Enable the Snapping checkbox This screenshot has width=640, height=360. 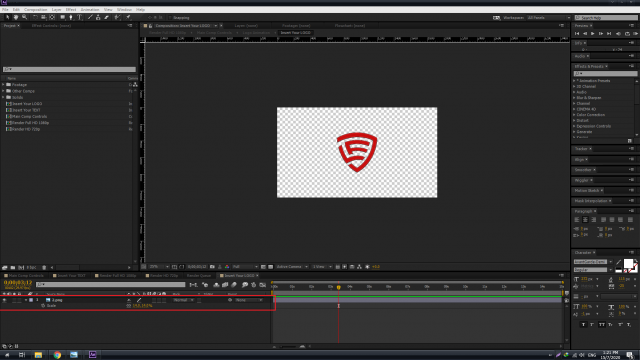(x=171, y=18)
